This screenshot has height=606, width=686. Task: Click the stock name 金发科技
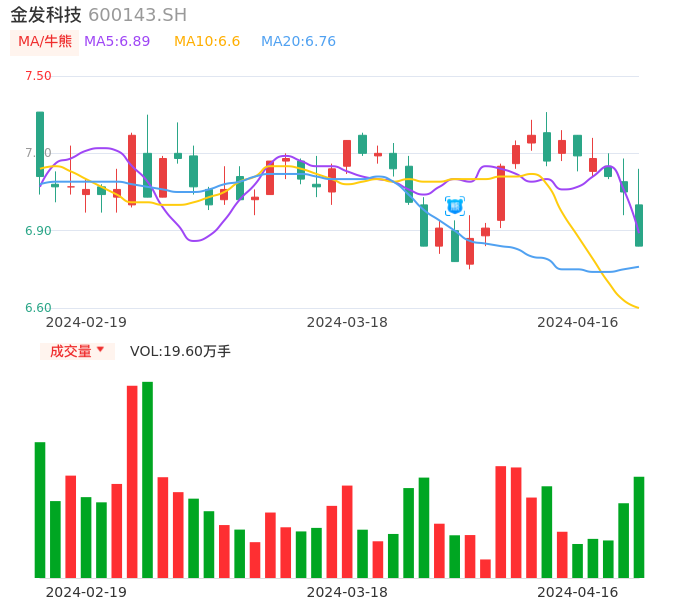point(46,15)
